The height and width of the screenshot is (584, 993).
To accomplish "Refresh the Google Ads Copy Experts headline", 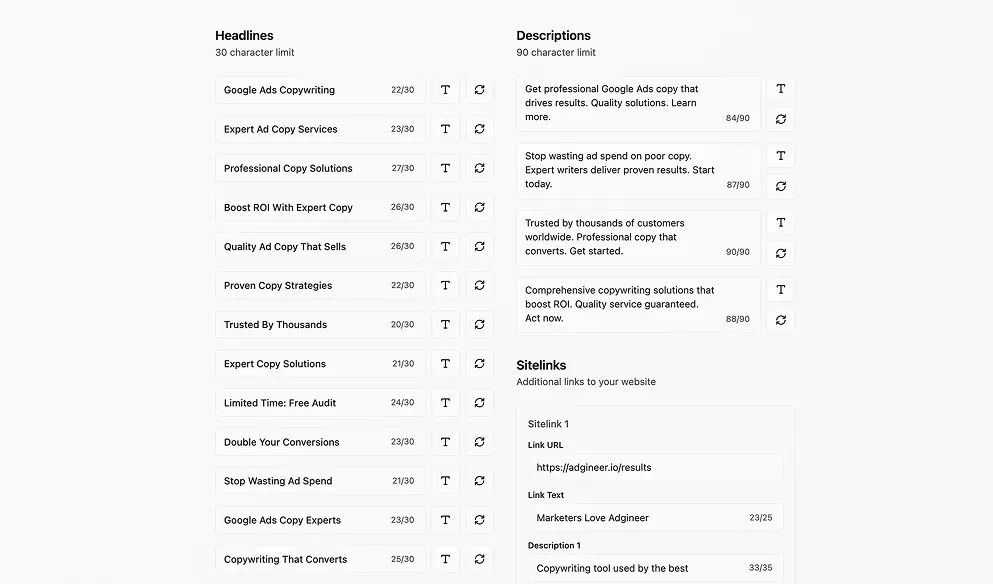I will (x=479, y=520).
